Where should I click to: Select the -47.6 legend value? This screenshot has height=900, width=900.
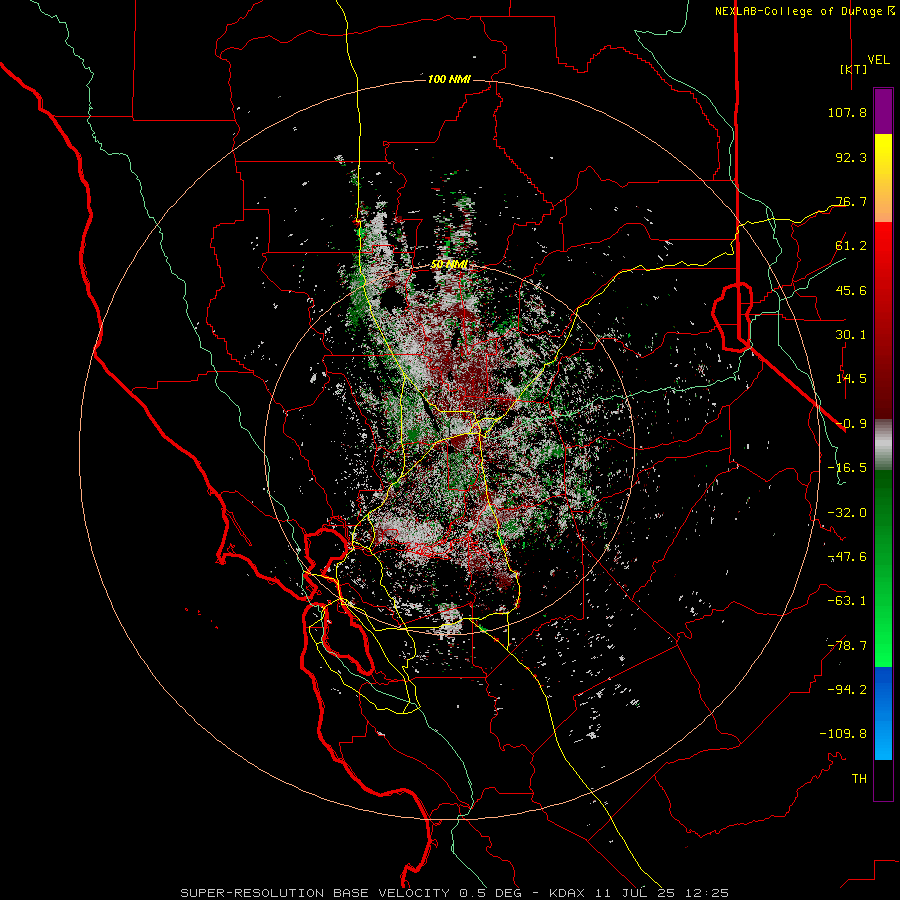point(847,557)
